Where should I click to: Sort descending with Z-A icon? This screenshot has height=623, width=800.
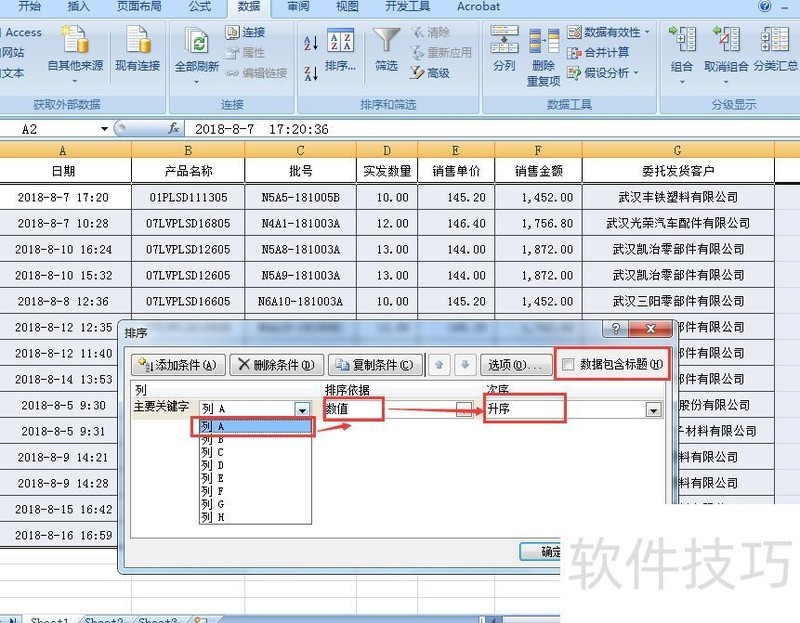click(311, 73)
